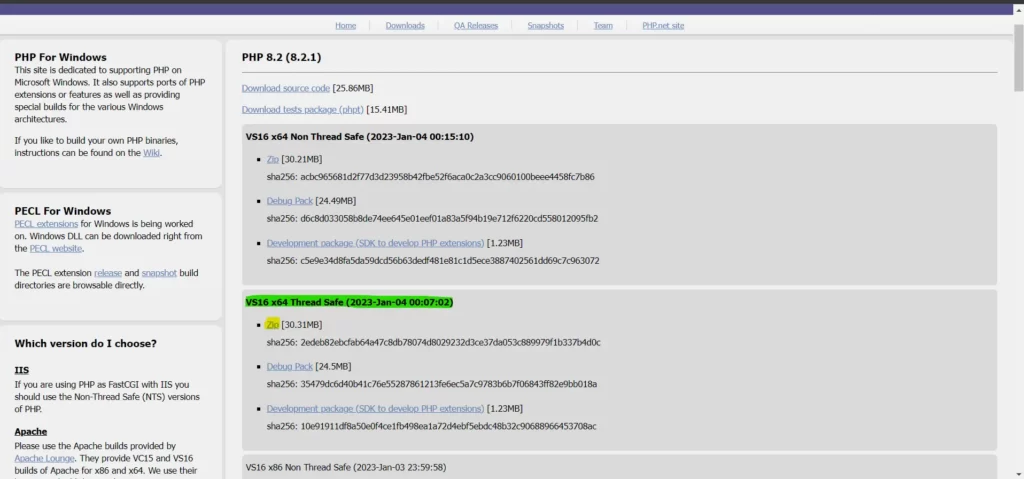
Task: Download Debug Pack under x64 Thread Safe
Action: coord(289,367)
